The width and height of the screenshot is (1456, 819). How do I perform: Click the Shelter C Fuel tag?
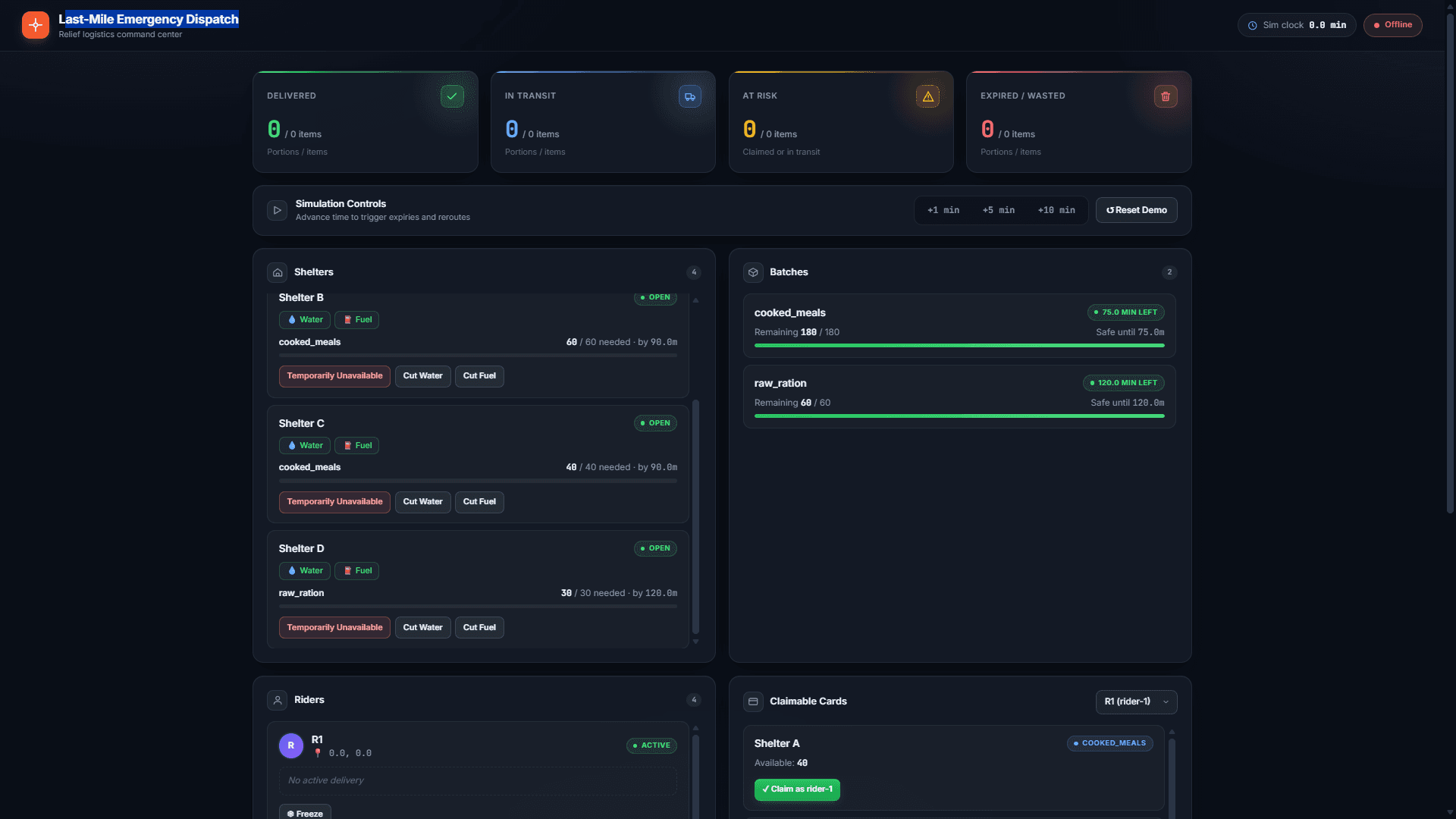[x=357, y=446]
